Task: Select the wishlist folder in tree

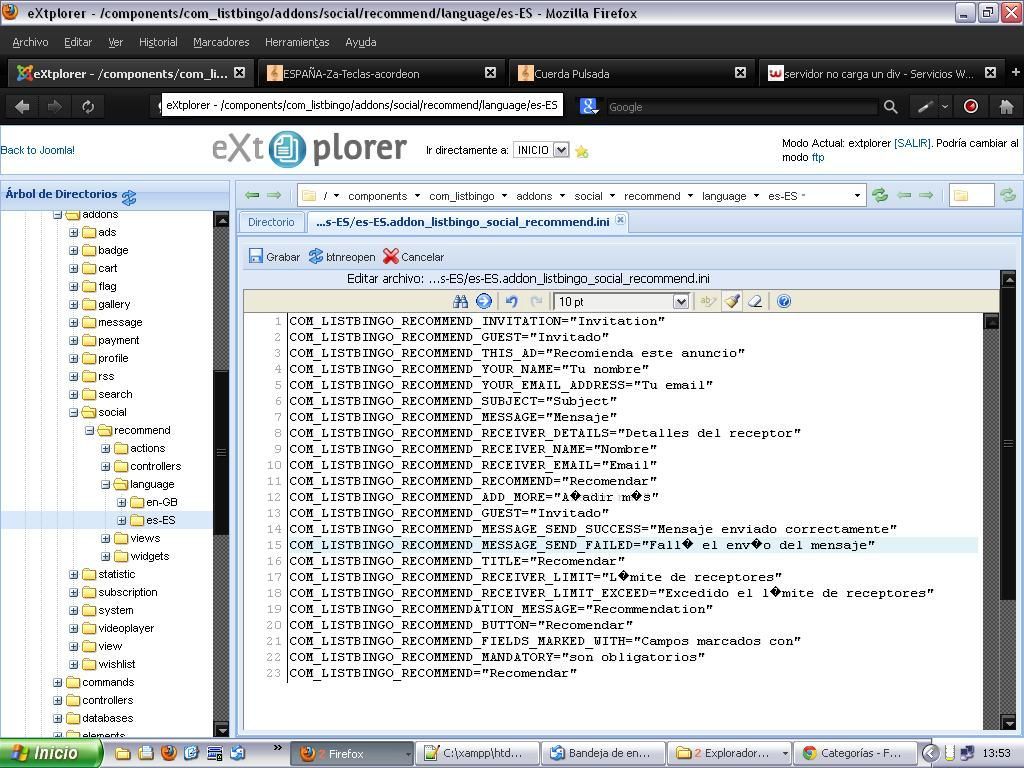Action: [117, 664]
